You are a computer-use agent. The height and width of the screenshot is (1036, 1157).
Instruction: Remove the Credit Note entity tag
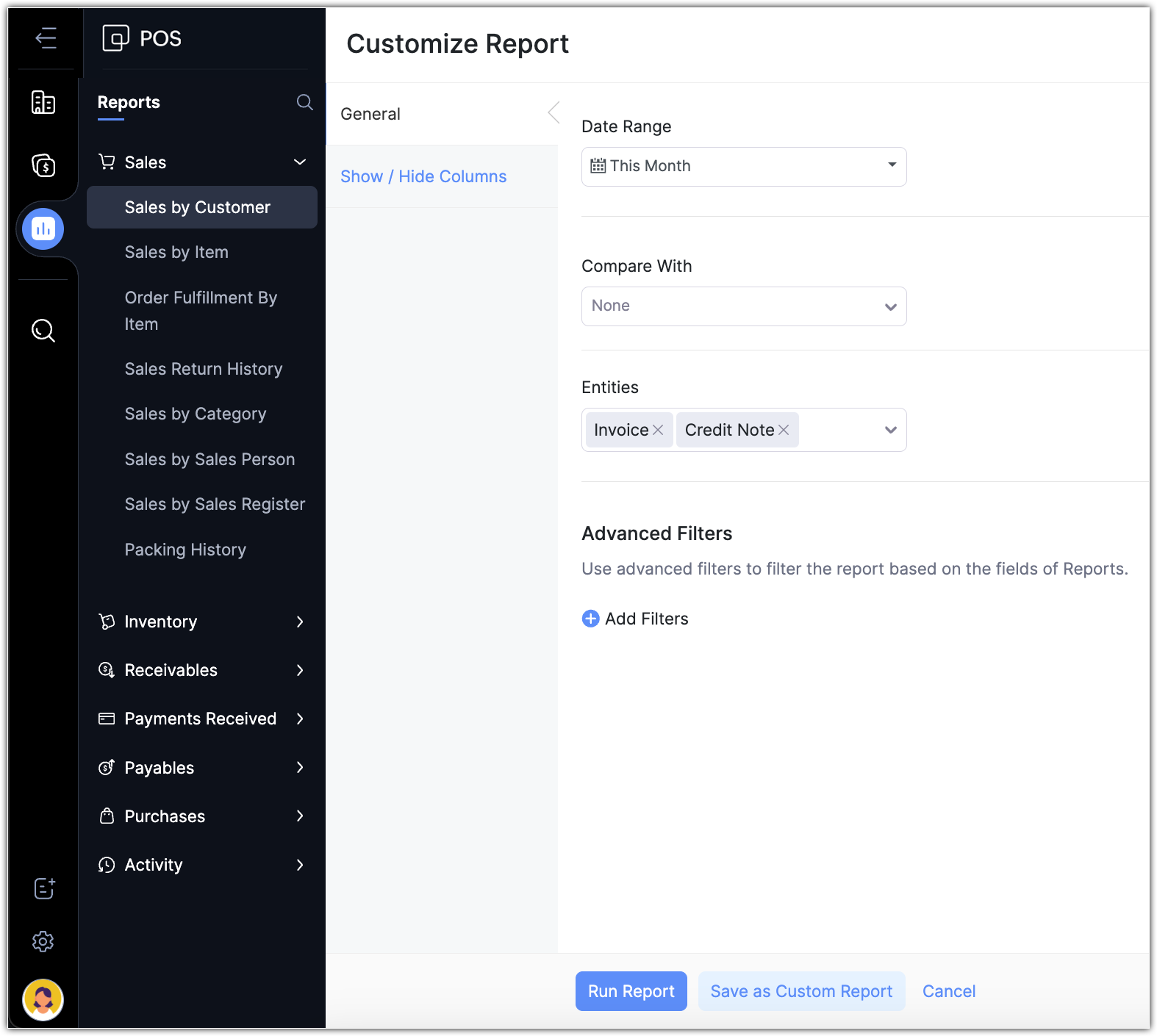pyautogui.click(x=784, y=430)
